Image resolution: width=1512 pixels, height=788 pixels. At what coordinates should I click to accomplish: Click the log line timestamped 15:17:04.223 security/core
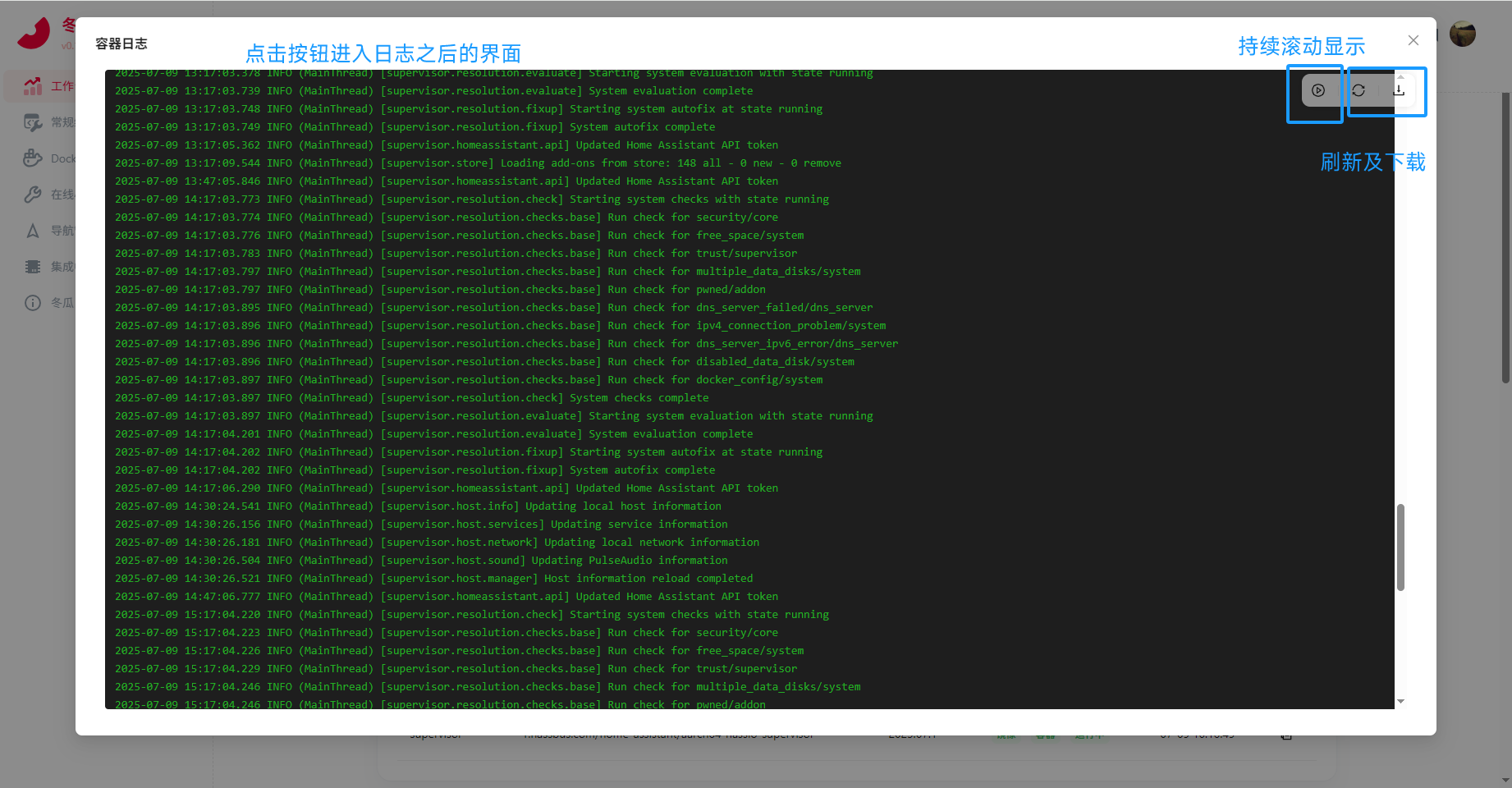(447, 633)
